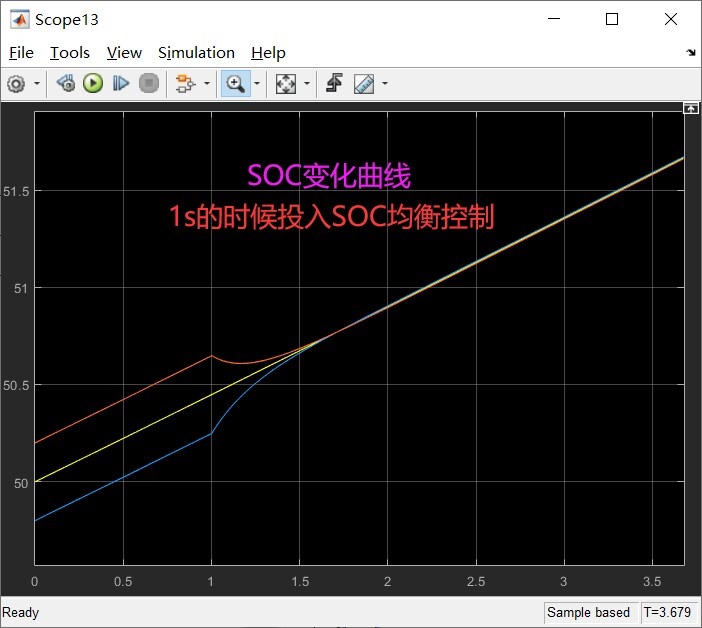702x628 pixels.
Task: Minimize the Scope13 window
Action: point(554,19)
